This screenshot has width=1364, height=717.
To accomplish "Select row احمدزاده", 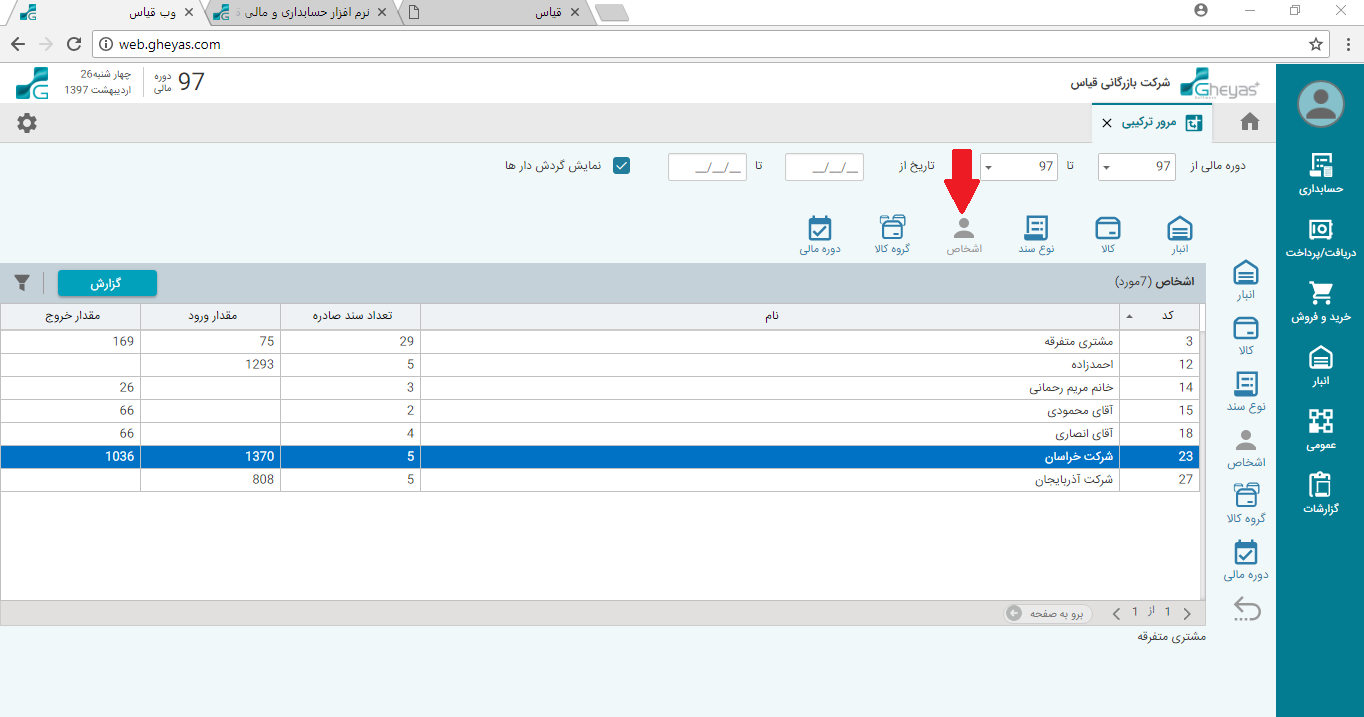I will (x=600, y=364).
